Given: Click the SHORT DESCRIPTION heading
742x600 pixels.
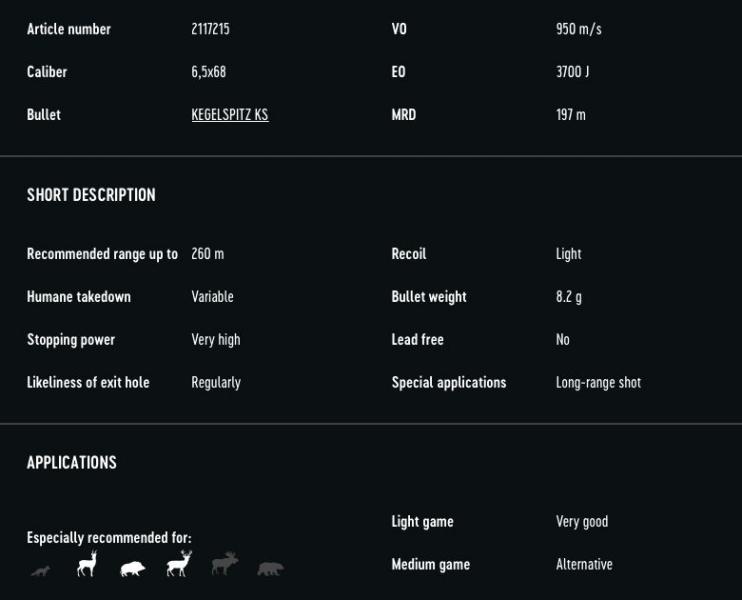Looking at the screenshot, I should (x=91, y=195).
